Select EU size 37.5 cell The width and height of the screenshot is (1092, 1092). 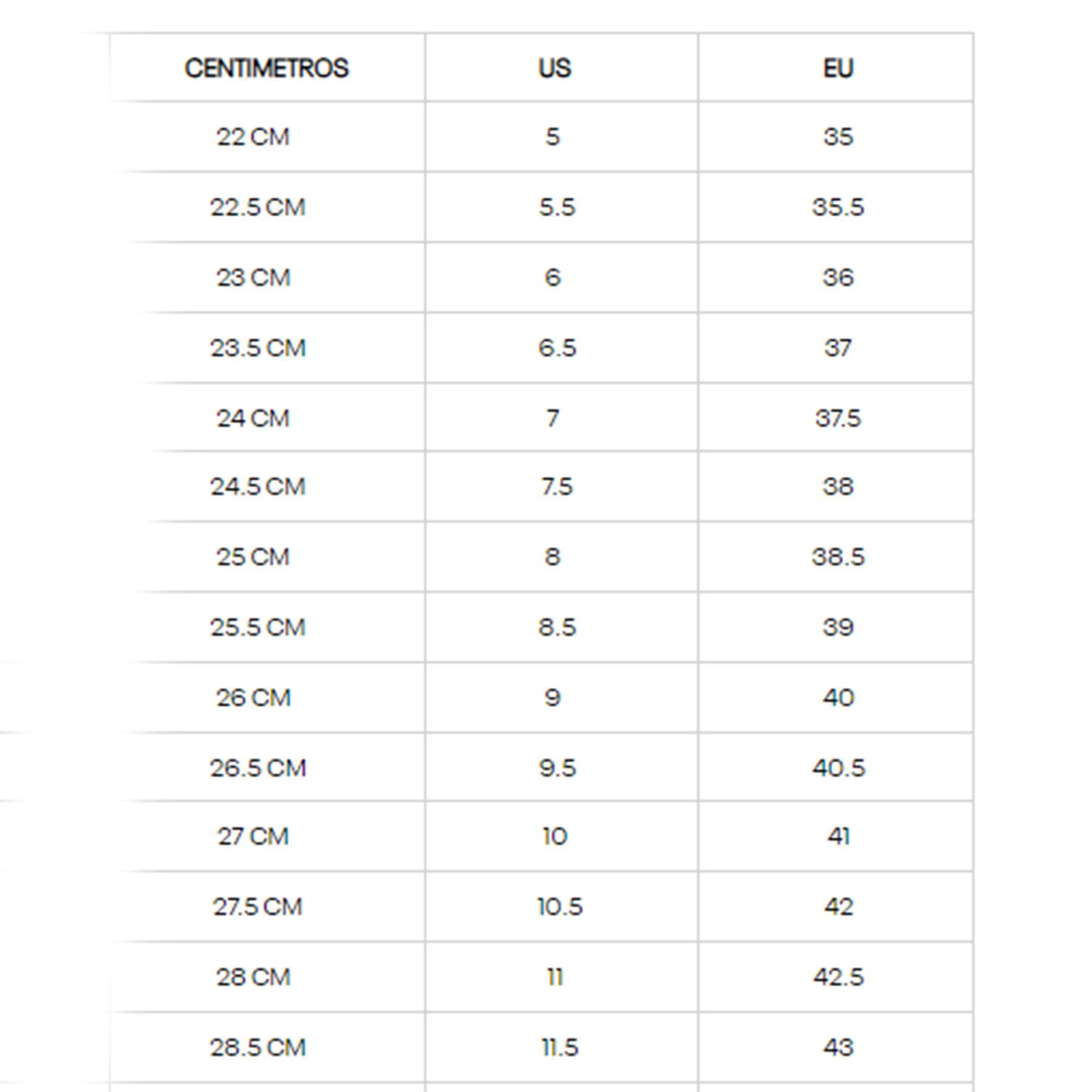point(836,418)
